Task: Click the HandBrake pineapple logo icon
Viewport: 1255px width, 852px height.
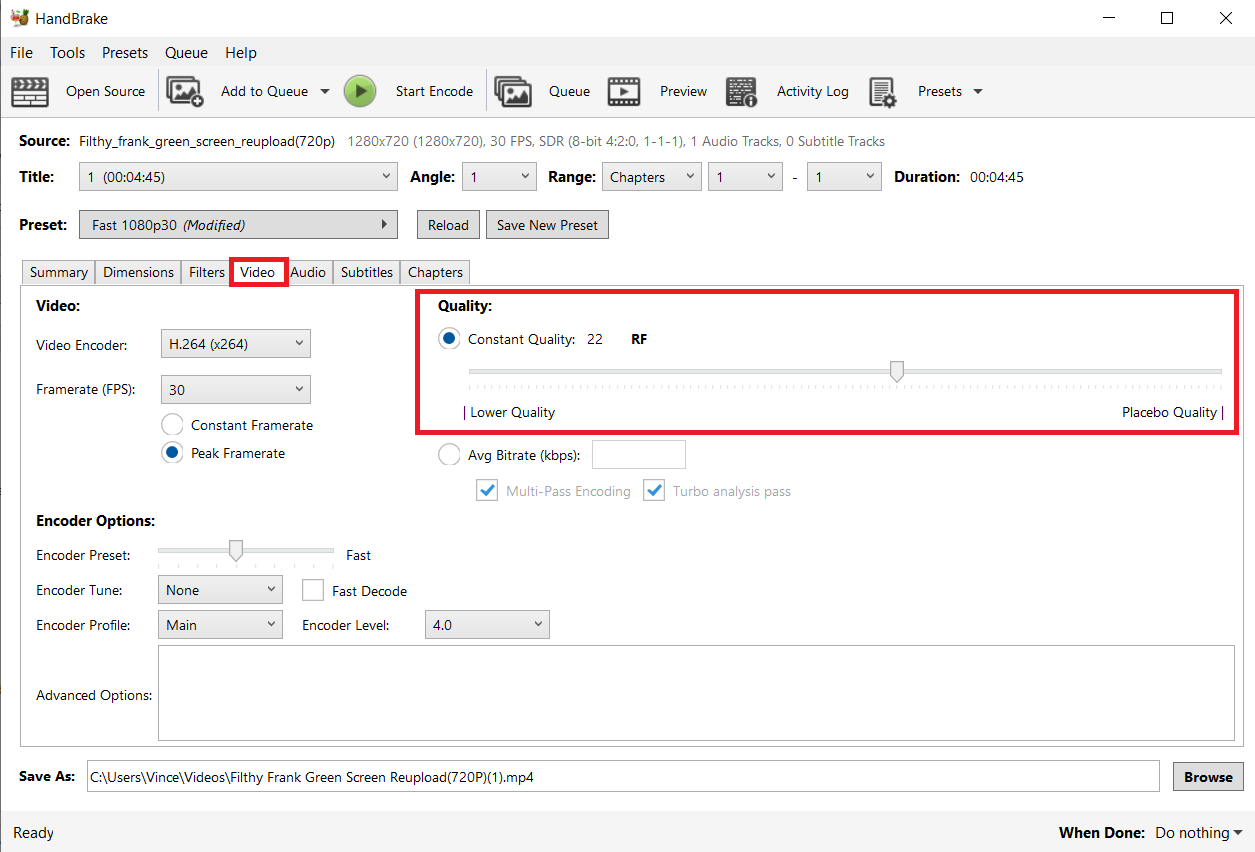Action: [x=21, y=17]
